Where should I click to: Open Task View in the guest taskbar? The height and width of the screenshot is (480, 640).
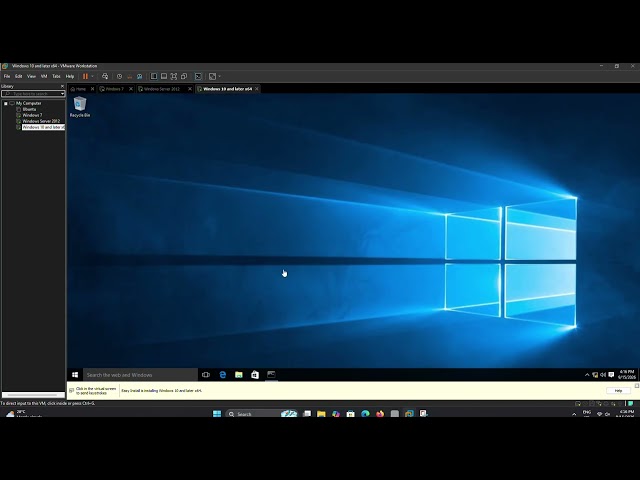click(x=206, y=375)
